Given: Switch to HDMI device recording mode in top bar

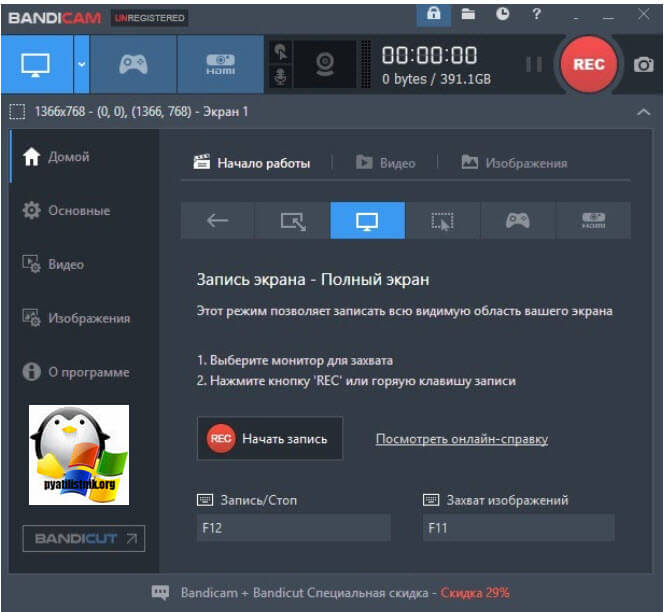Looking at the screenshot, I should click(x=220, y=64).
